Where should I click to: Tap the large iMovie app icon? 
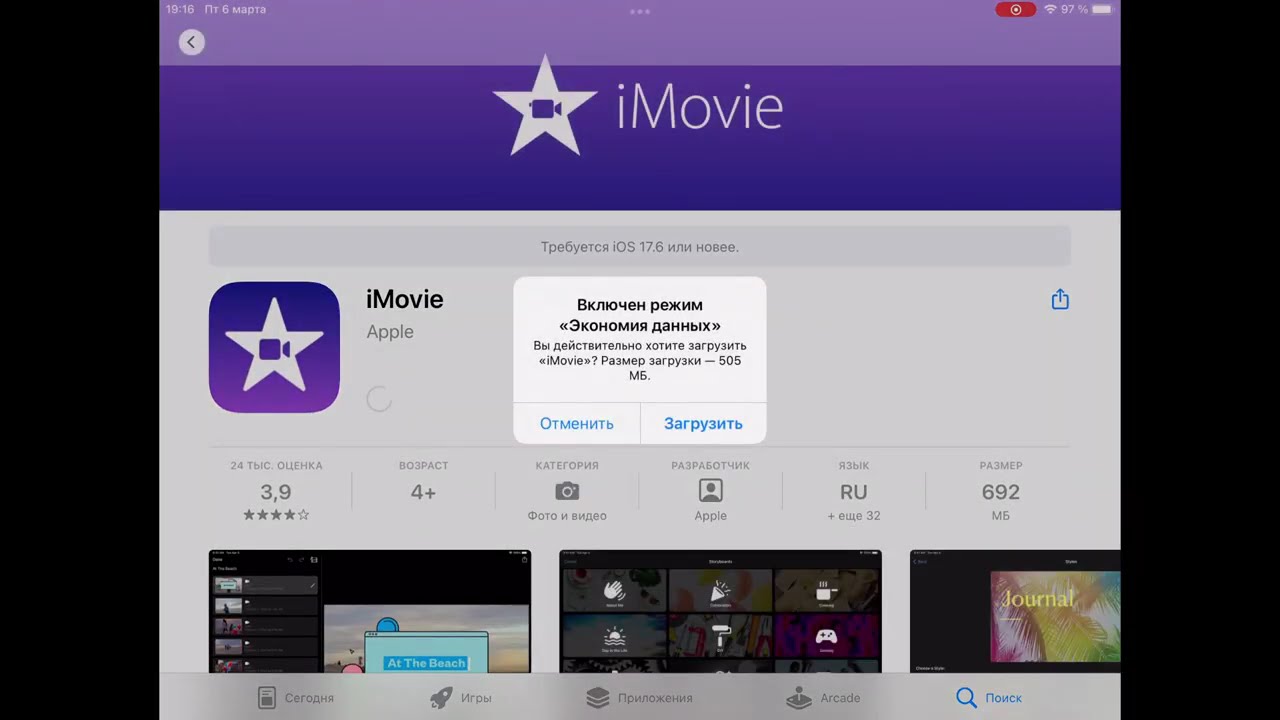tap(274, 347)
